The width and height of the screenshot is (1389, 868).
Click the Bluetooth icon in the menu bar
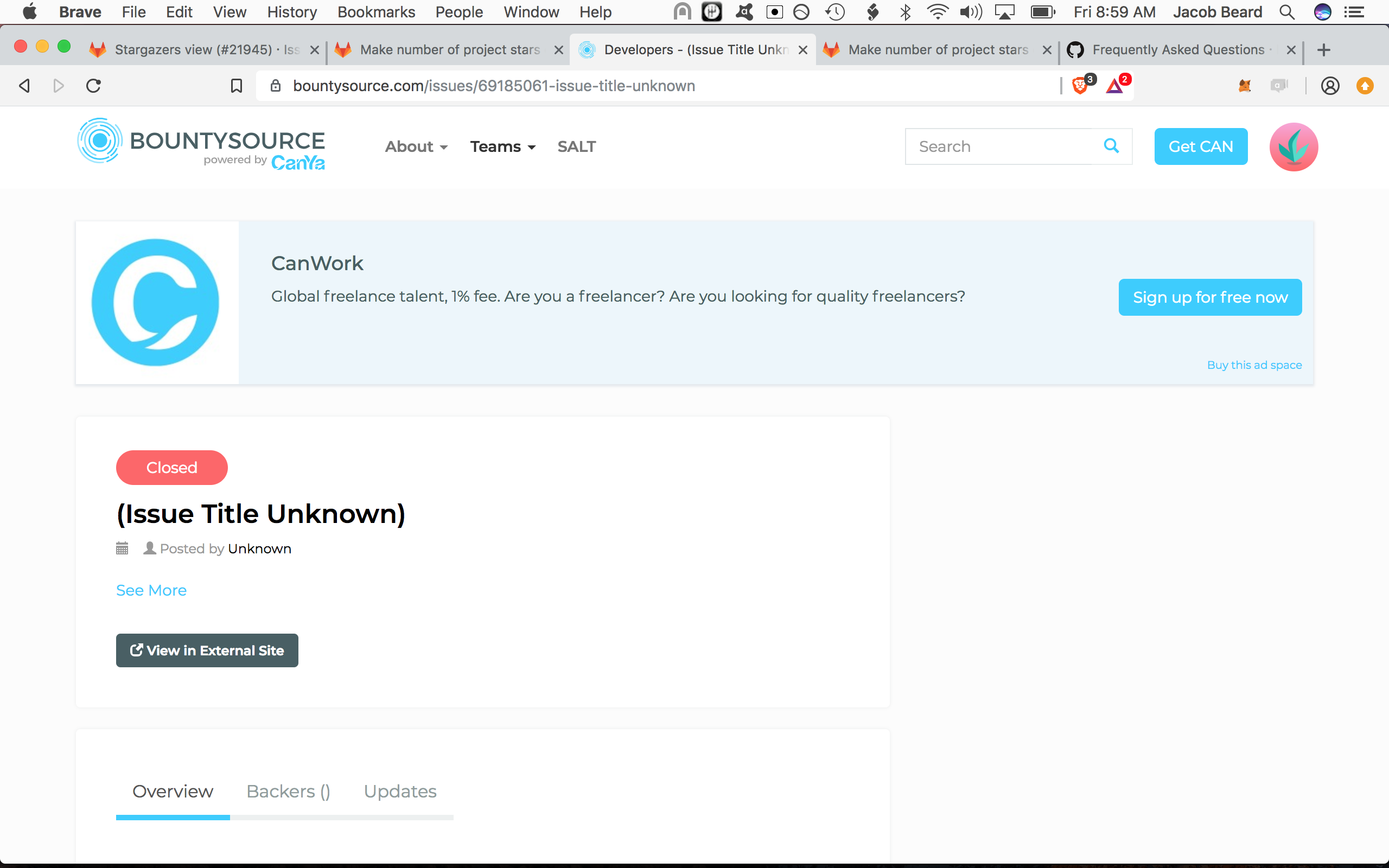coord(906,11)
